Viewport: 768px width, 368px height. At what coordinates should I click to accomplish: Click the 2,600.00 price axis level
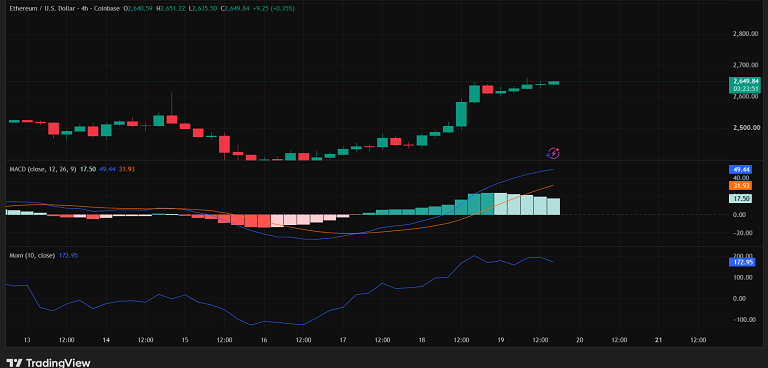coord(745,97)
